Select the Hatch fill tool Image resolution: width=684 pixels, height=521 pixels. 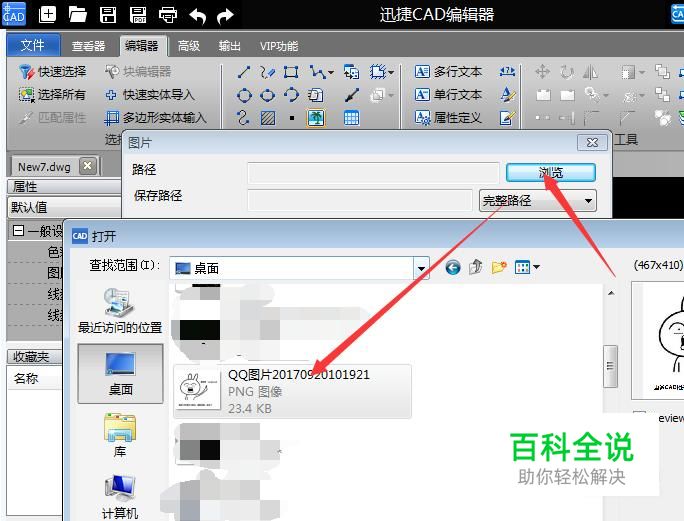click(267, 118)
